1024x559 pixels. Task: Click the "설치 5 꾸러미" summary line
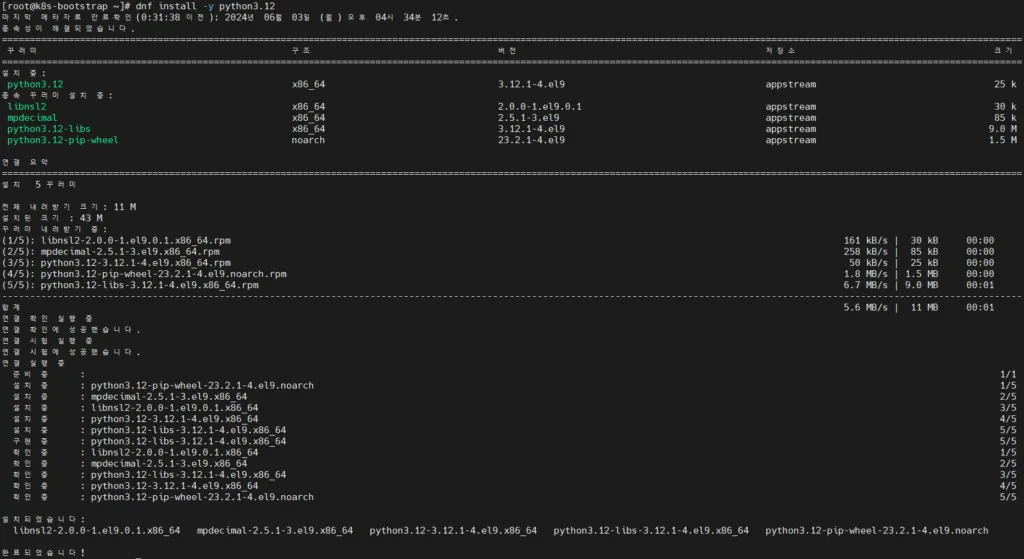(39, 184)
